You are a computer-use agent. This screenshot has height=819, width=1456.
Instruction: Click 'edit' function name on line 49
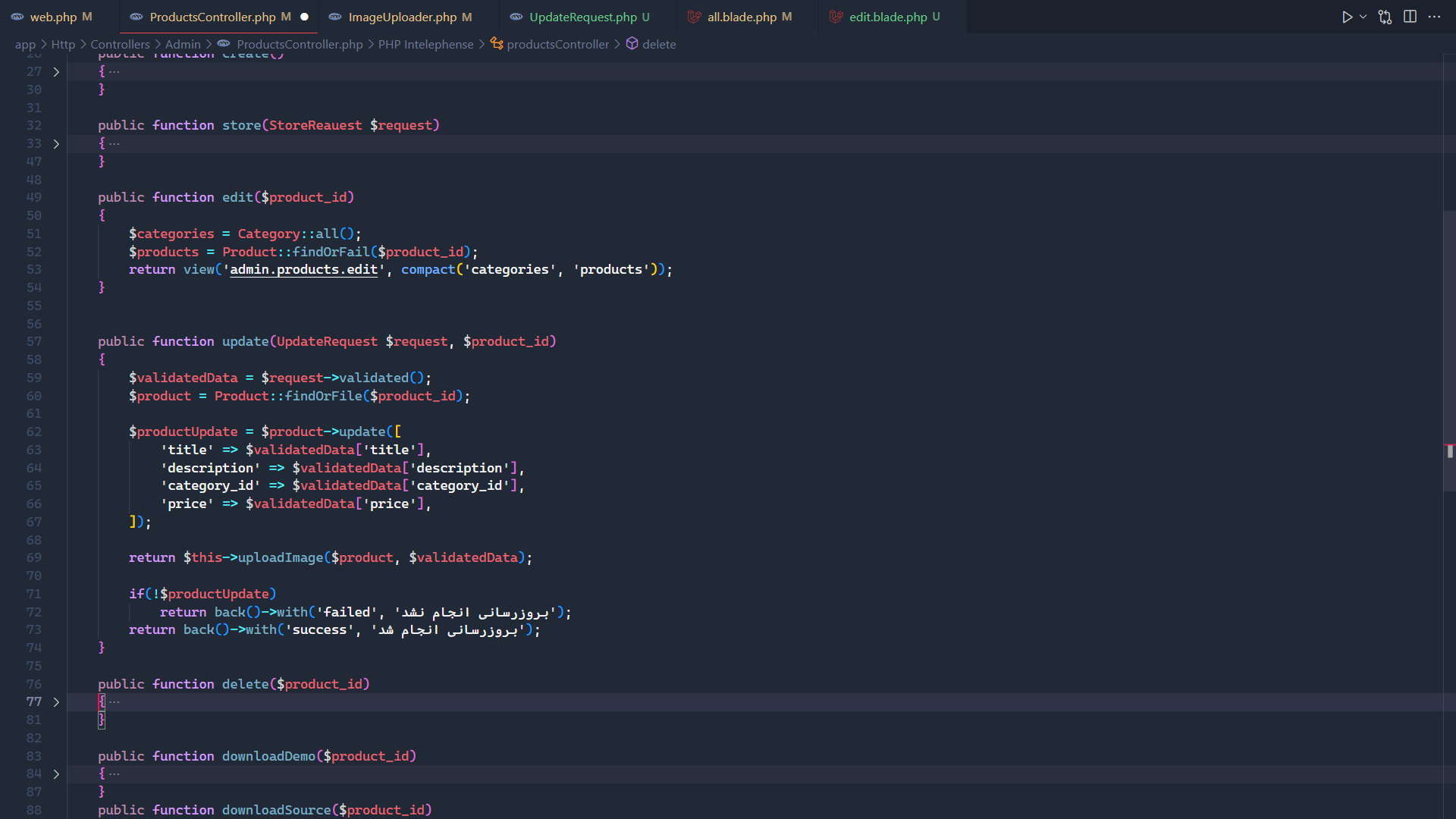pos(237,198)
